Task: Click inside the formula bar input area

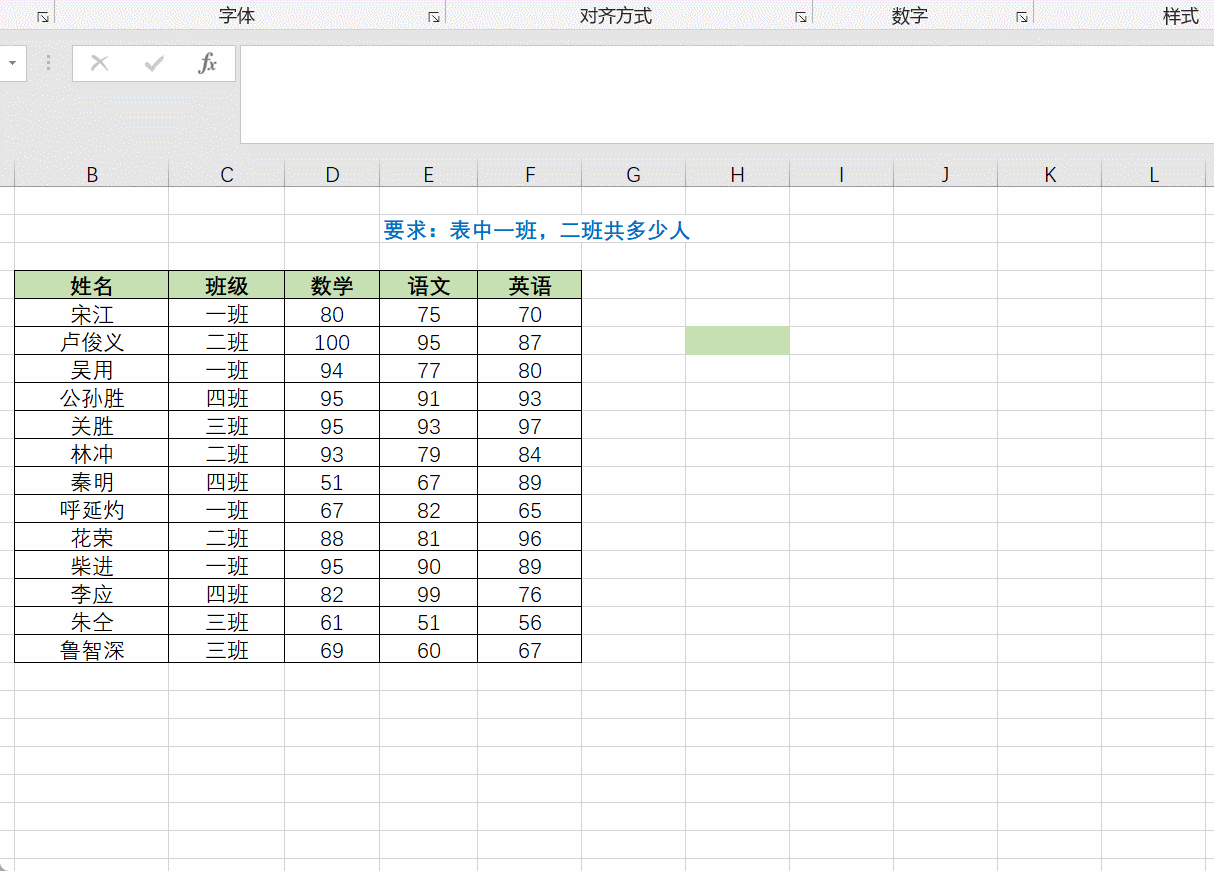Action: (x=727, y=94)
